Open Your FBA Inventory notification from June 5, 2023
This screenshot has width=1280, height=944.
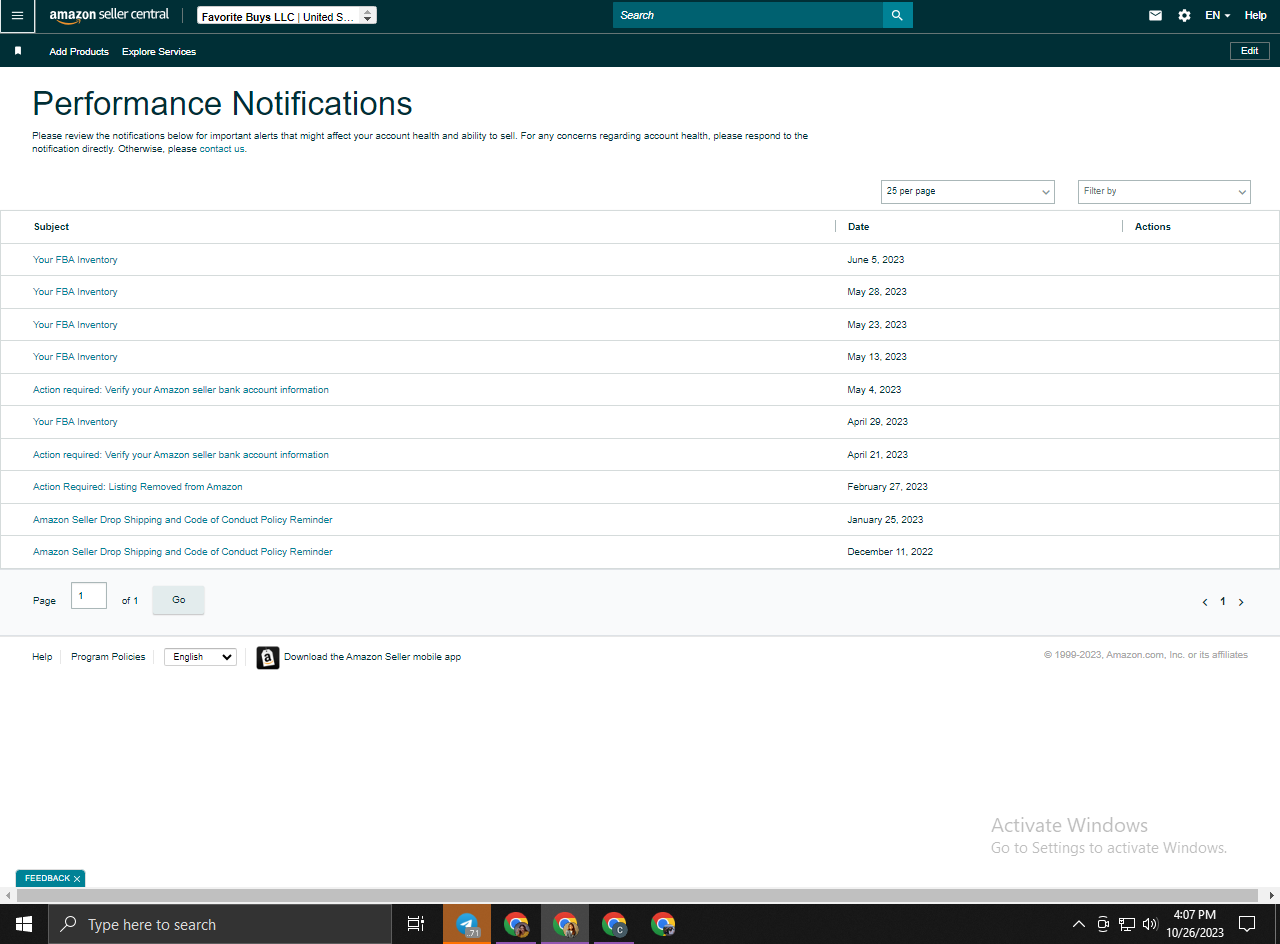(x=75, y=260)
